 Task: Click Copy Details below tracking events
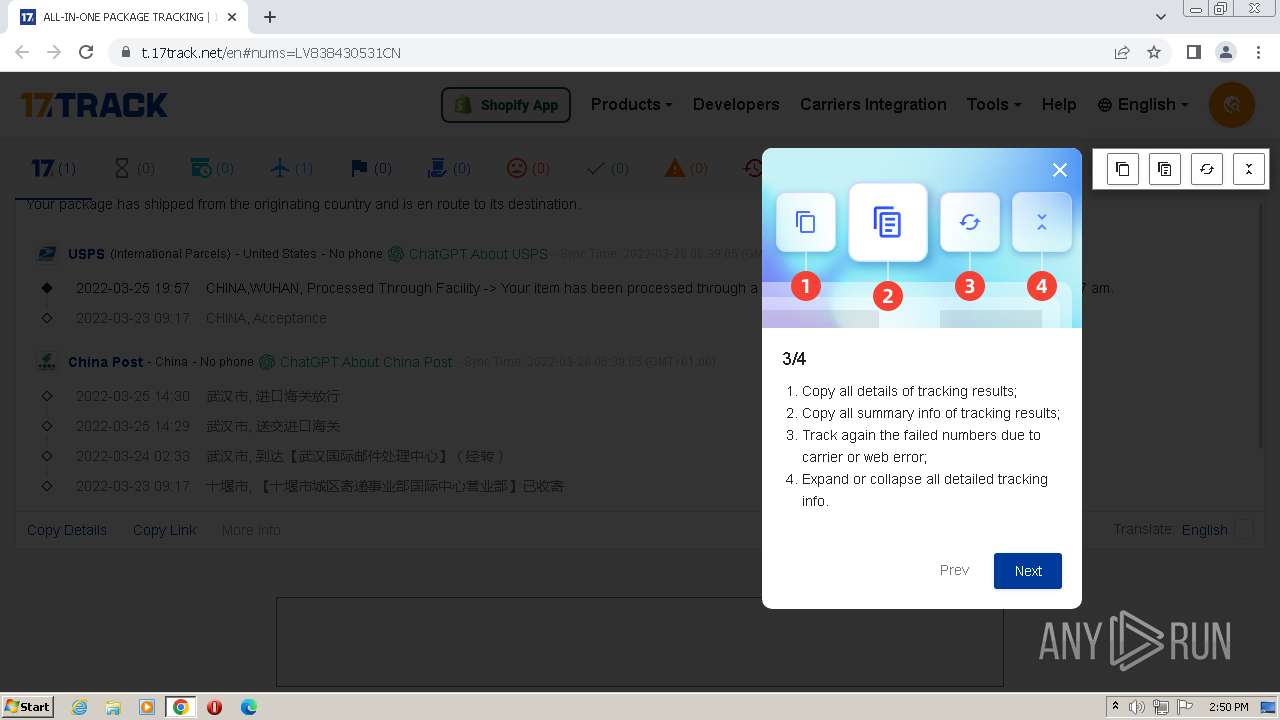(x=67, y=530)
